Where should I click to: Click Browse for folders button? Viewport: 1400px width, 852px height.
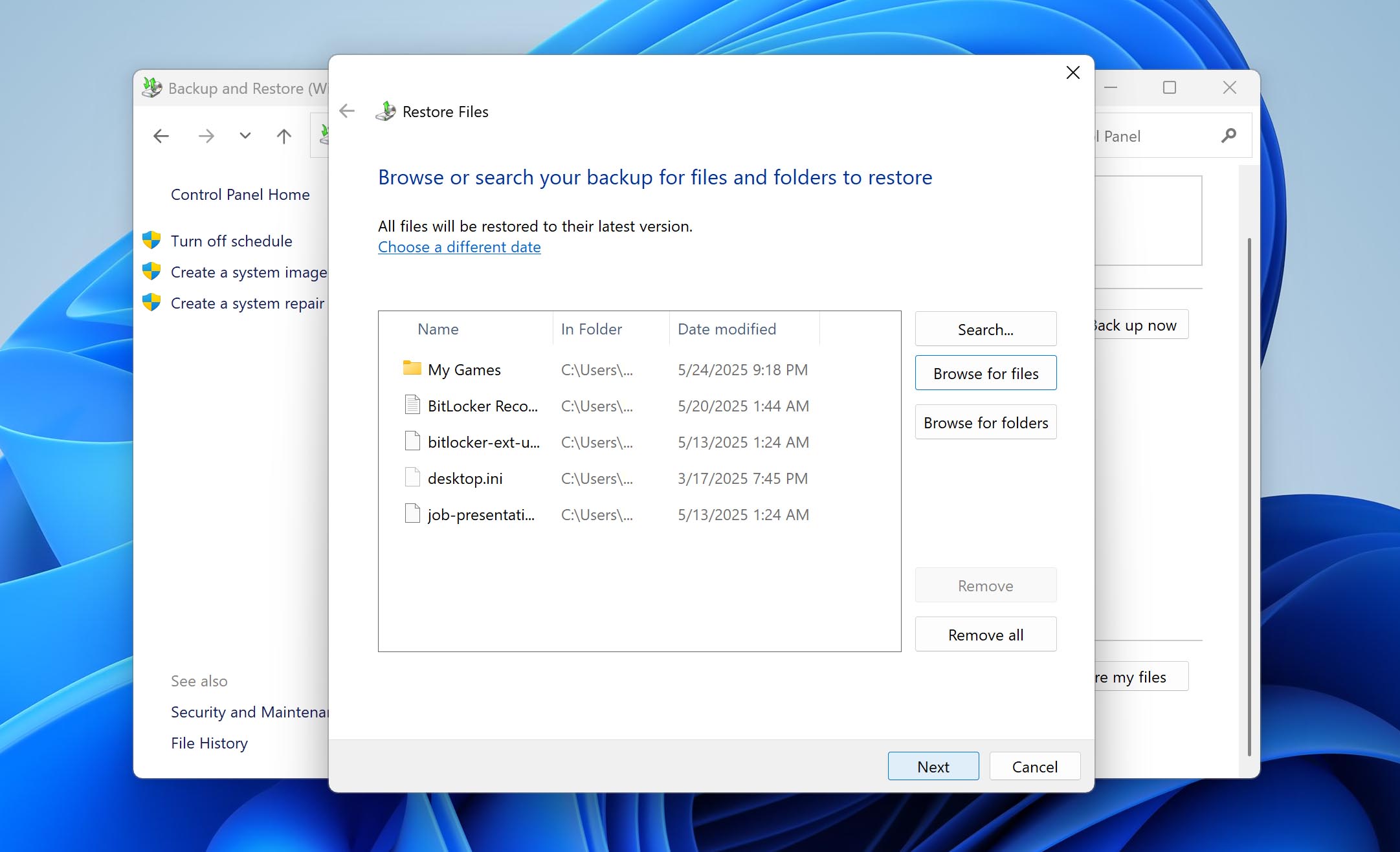coord(986,422)
